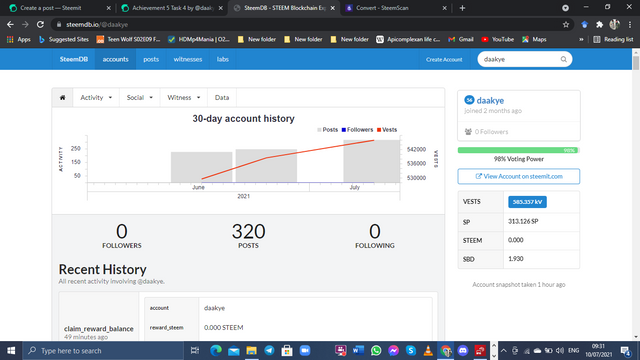Go to the home tab icon

(62, 98)
